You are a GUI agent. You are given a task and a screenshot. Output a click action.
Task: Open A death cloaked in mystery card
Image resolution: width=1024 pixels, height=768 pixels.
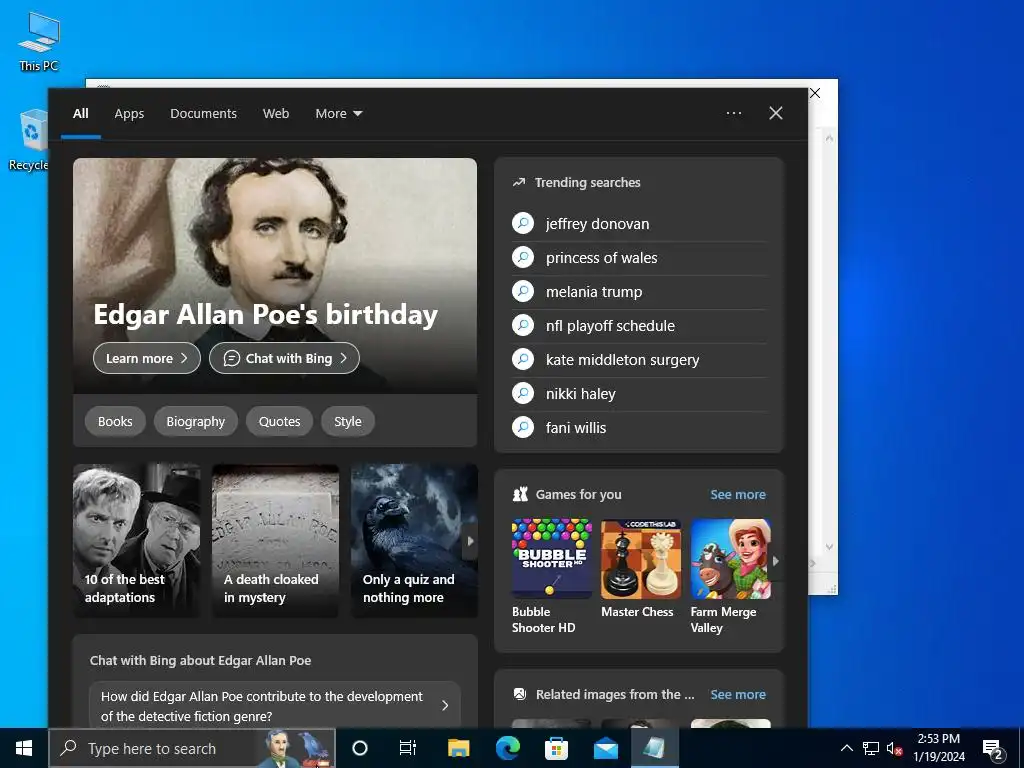[276, 541]
